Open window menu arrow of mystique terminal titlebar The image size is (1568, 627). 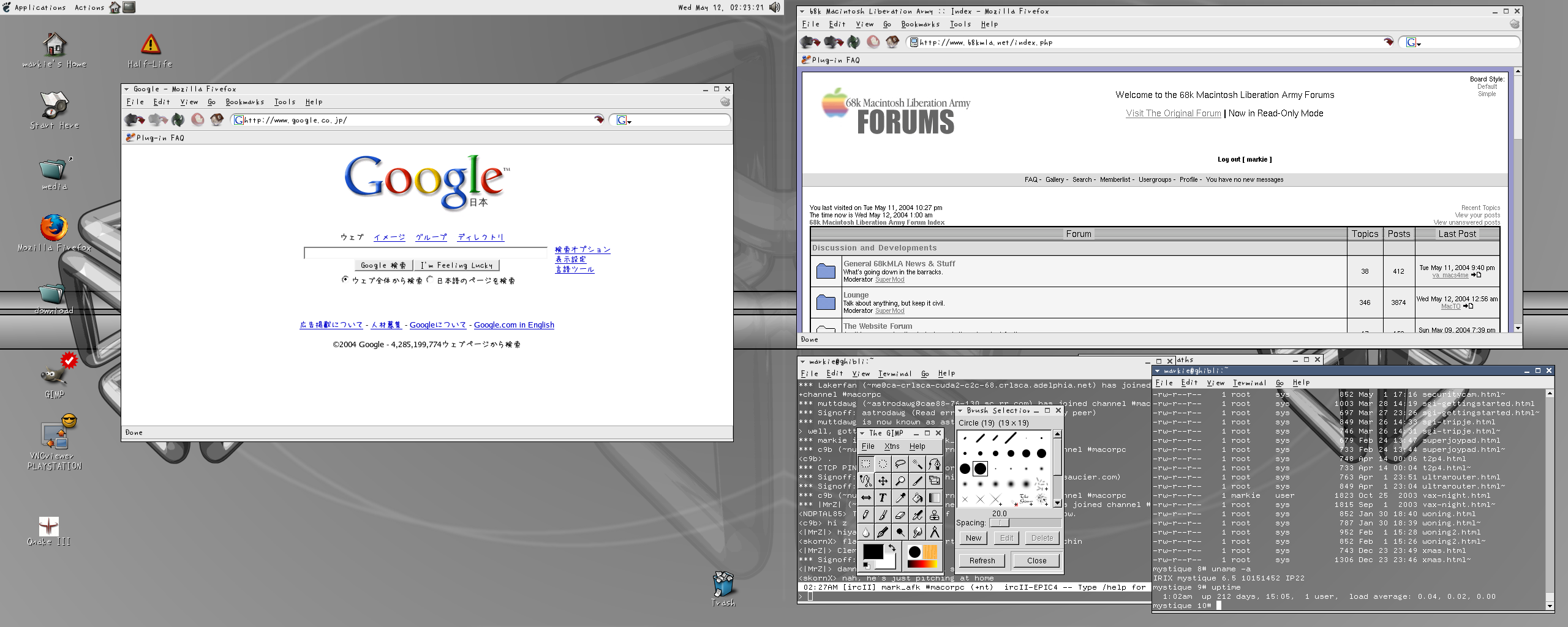(x=1157, y=371)
